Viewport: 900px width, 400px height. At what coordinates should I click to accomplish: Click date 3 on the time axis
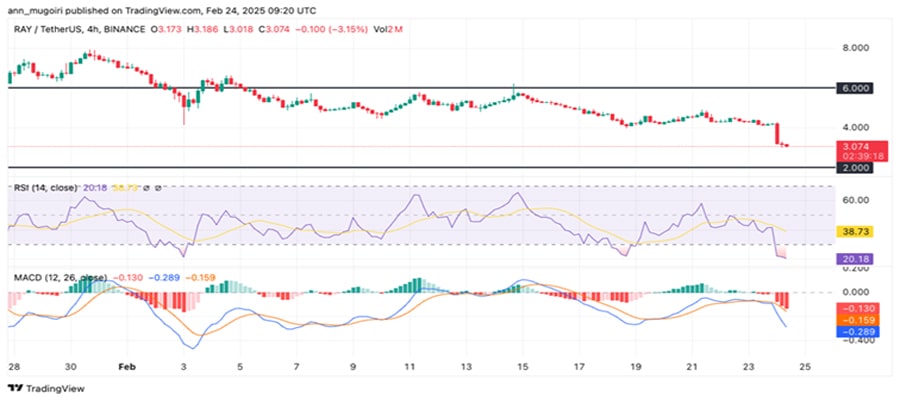tap(184, 367)
